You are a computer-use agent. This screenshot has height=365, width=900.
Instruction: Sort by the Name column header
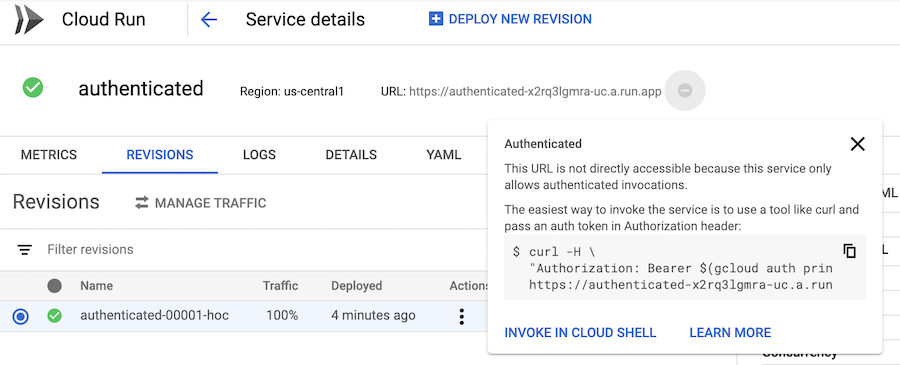click(x=96, y=286)
